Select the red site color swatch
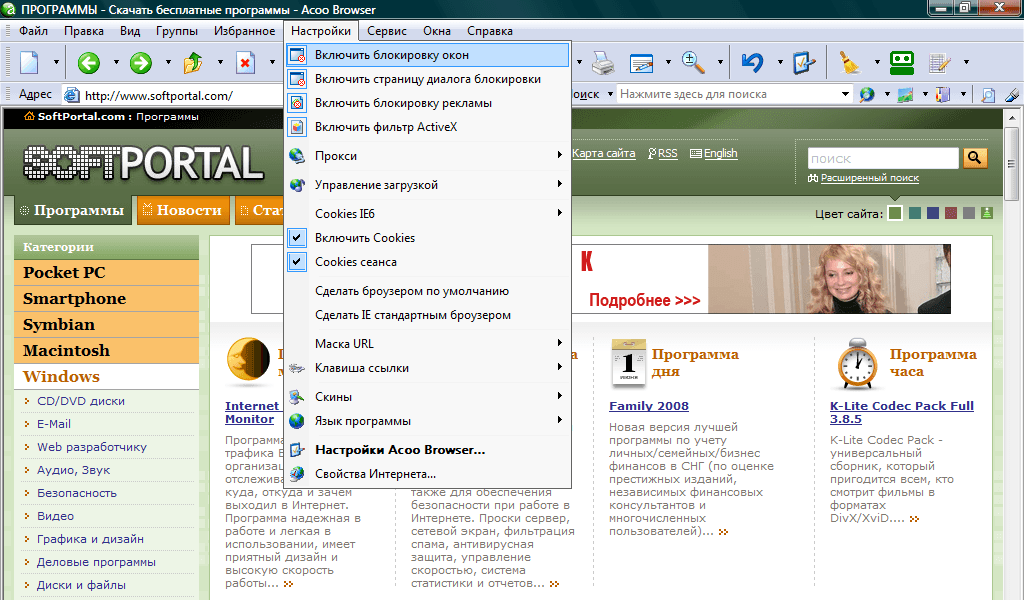 coord(951,213)
